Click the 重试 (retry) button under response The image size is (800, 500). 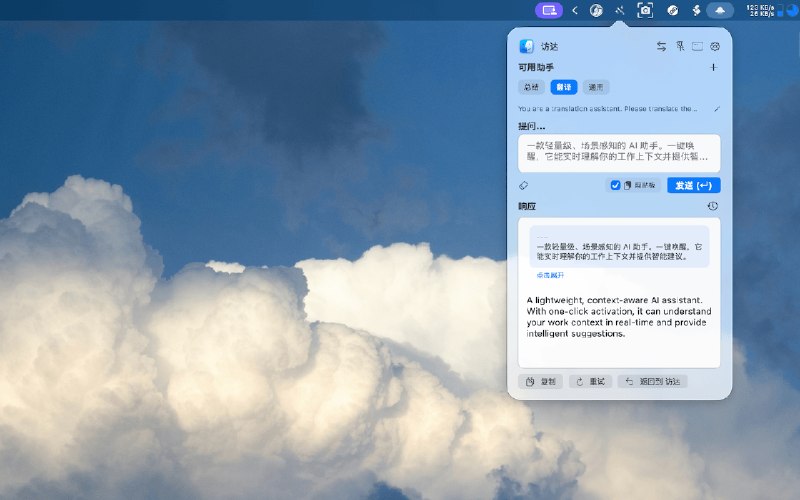point(590,382)
